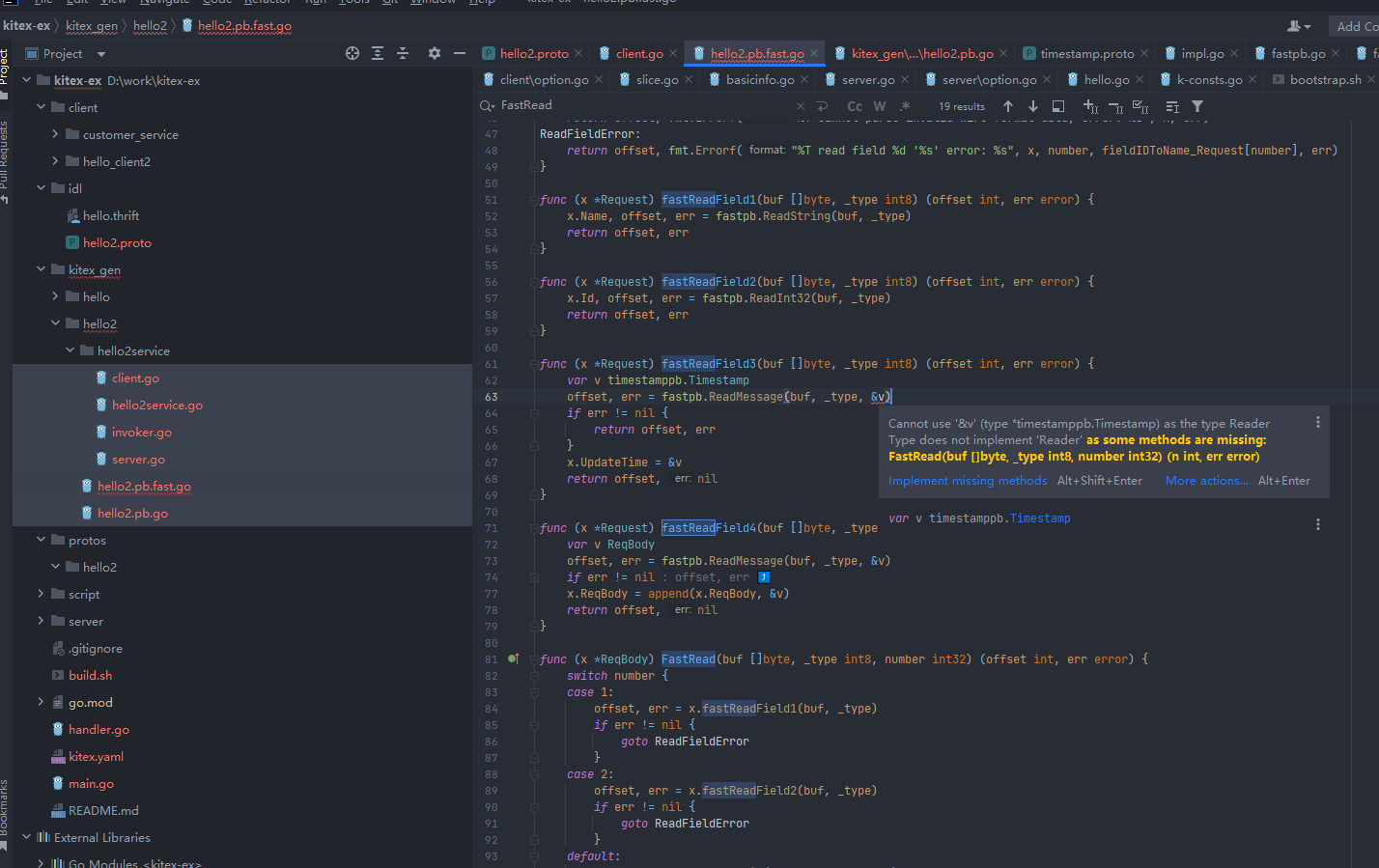Switch to the bootstrap.sh tab
Viewport: 1379px width, 868px height.
[1326, 80]
